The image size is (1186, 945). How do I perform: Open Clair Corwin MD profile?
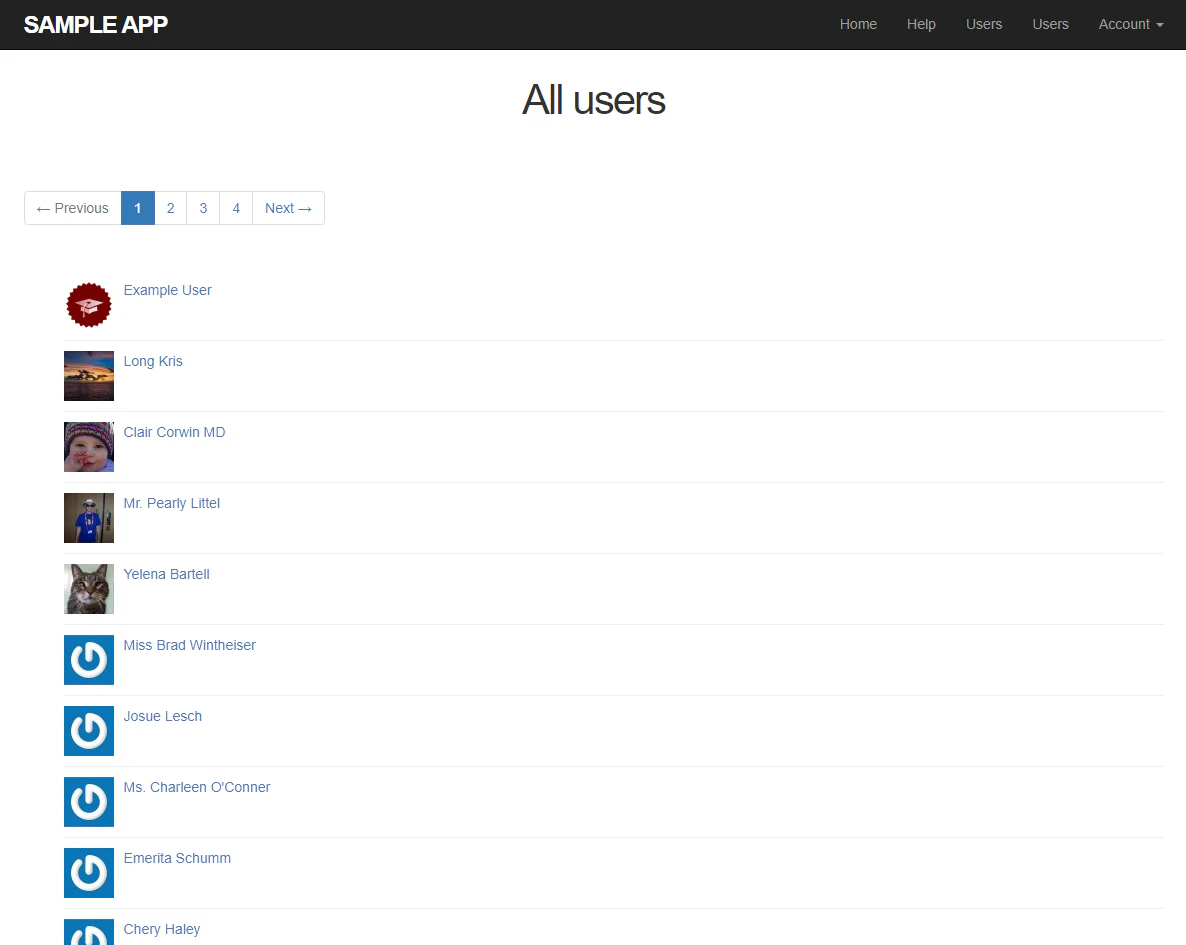(174, 433)
